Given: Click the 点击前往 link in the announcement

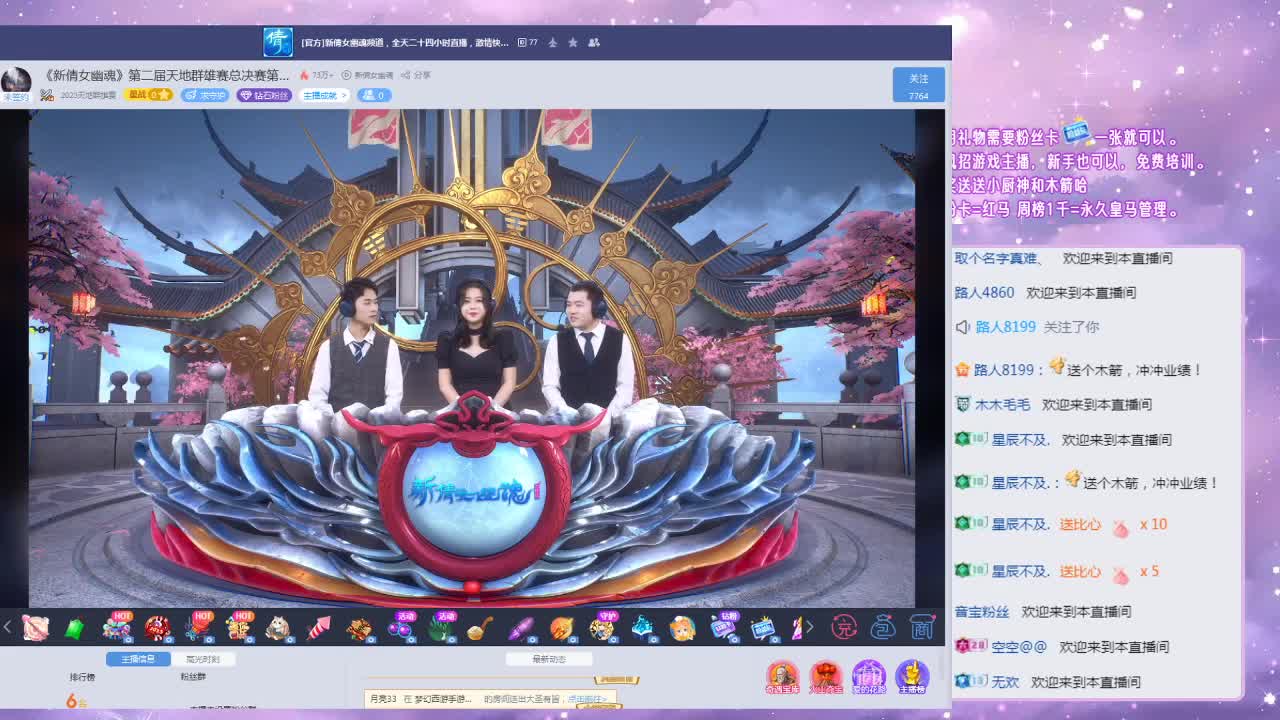Looking at the screenshot, I should (587, 699).
